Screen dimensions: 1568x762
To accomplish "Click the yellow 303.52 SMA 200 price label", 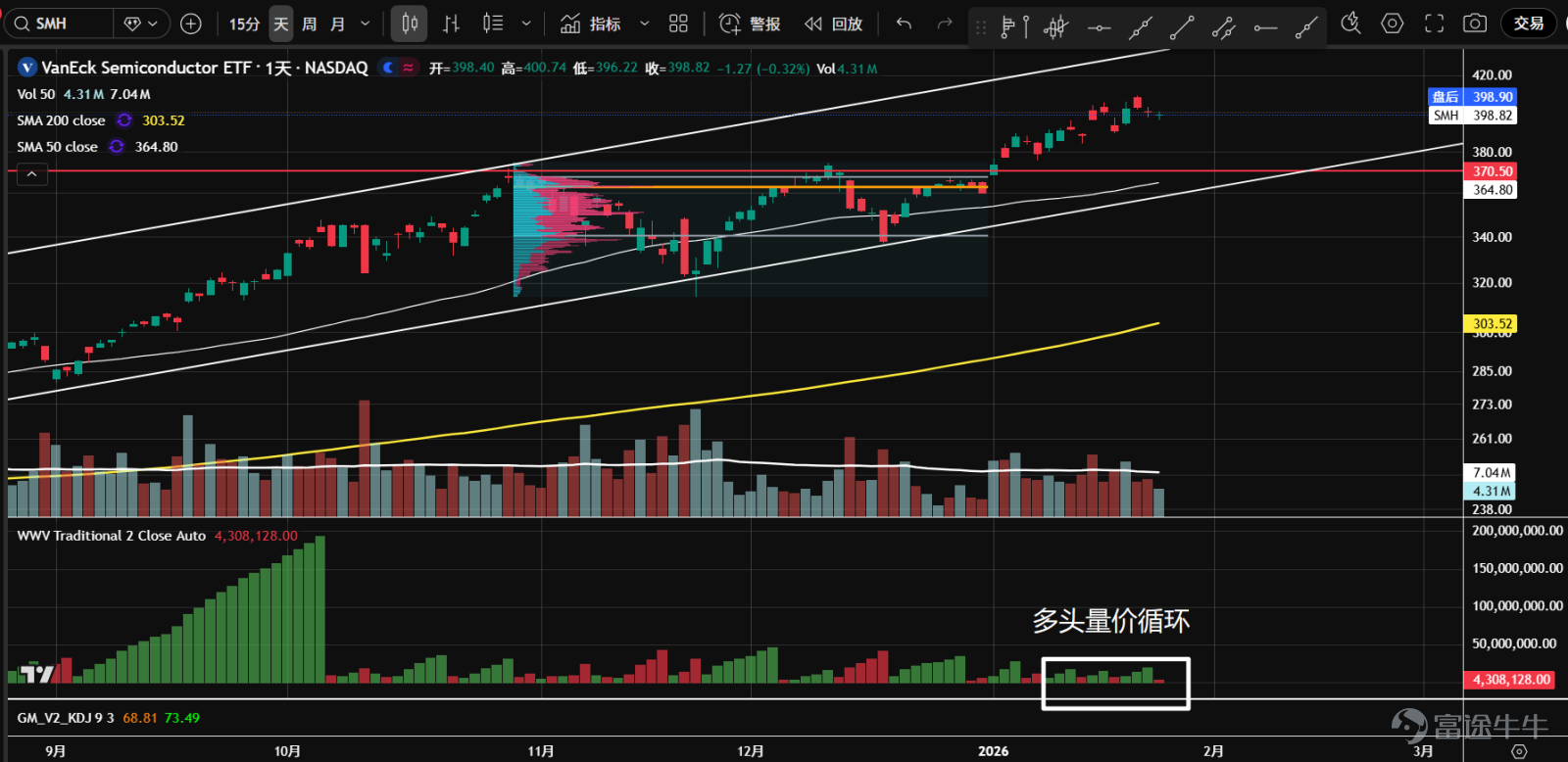I will coord(1492,324).
